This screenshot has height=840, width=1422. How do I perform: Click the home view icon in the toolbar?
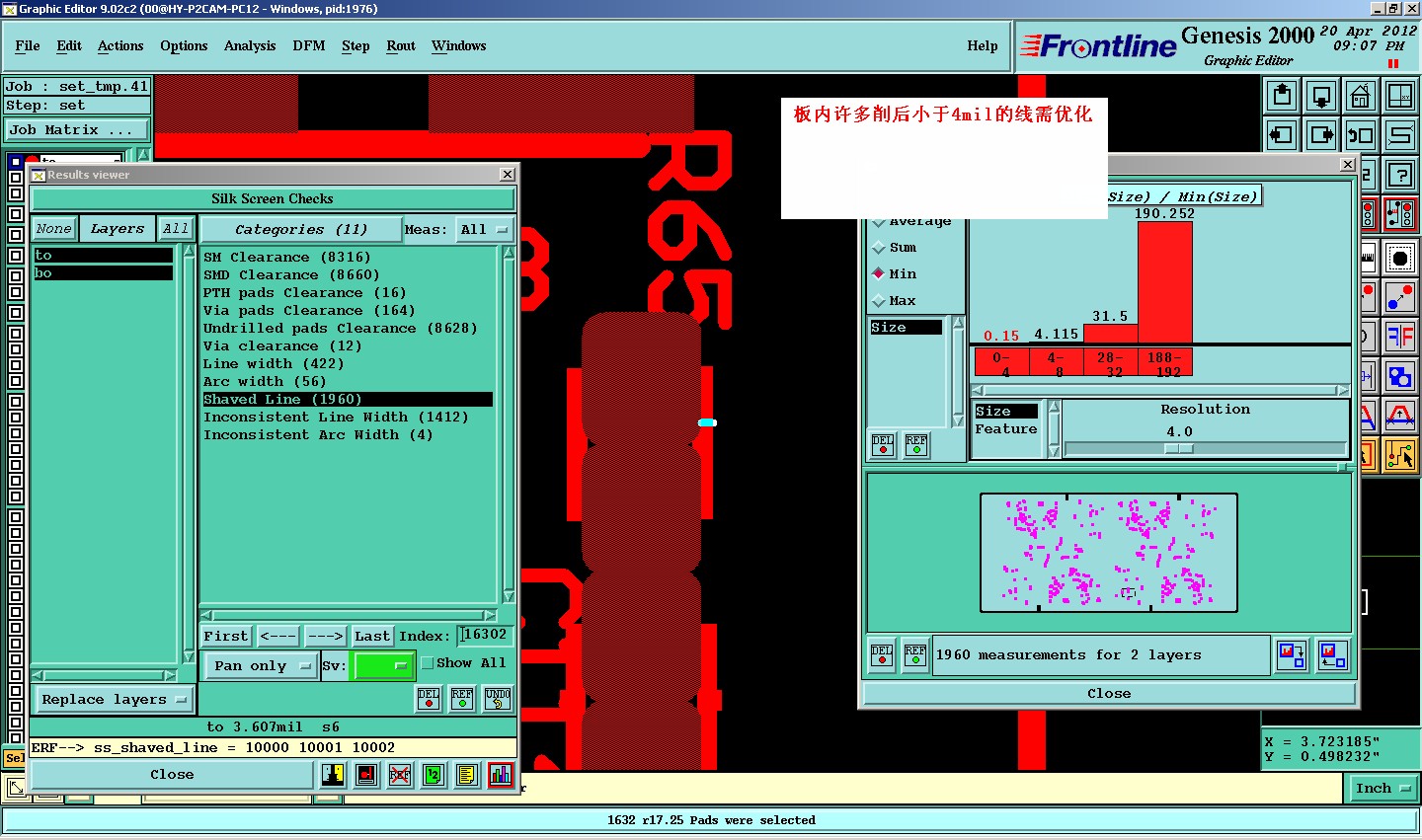1361,96
